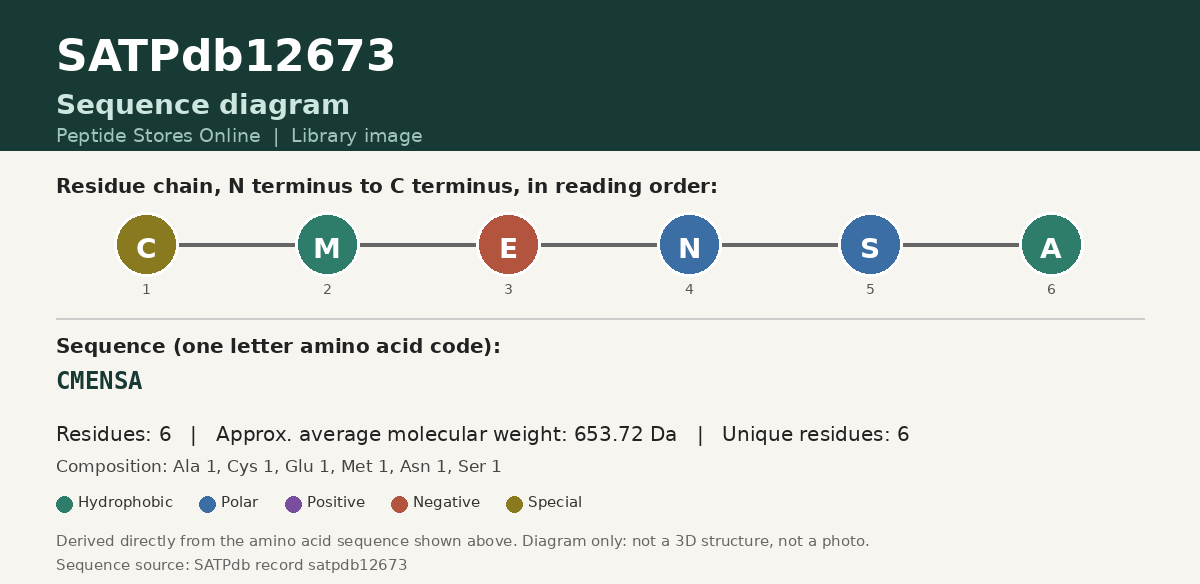Click the Polar legend color dot
This screenshot has height=584, width=1200.
[208, 504]
